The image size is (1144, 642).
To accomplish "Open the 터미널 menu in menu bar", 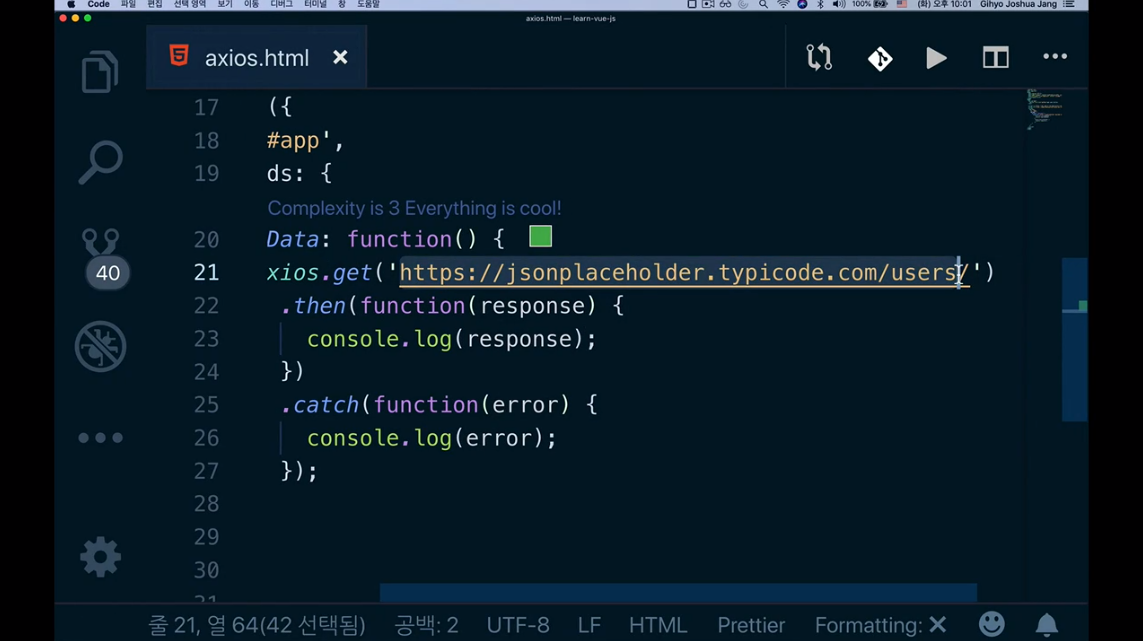I will pos(314,5).
